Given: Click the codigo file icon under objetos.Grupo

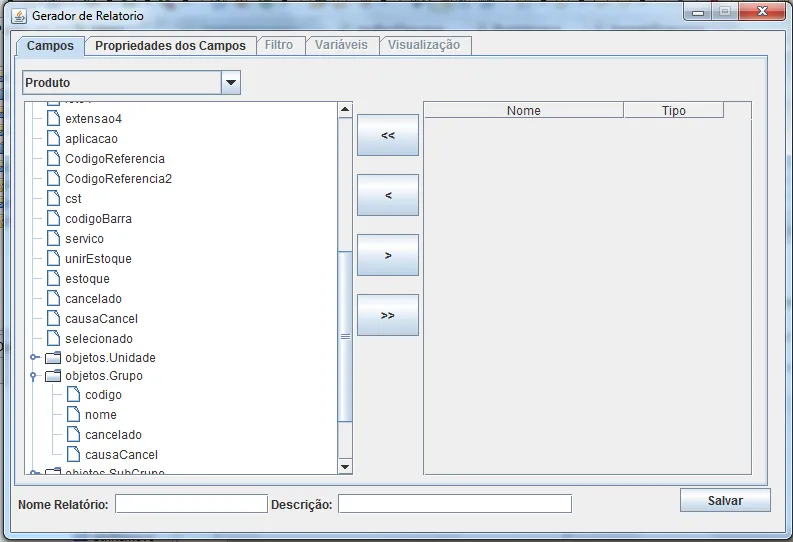Looking at the screenshot, I should [x=73, y=394].
